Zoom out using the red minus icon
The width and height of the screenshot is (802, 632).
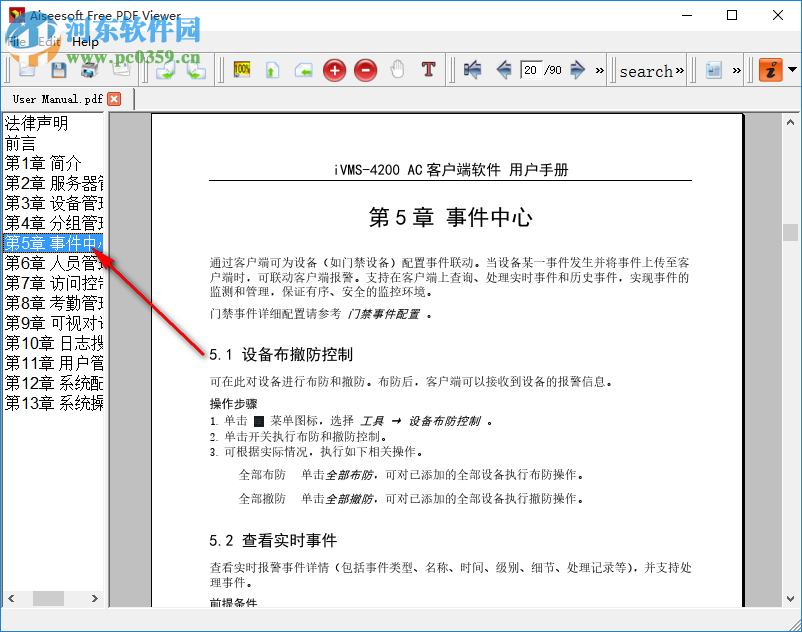(x=364, y=70)
